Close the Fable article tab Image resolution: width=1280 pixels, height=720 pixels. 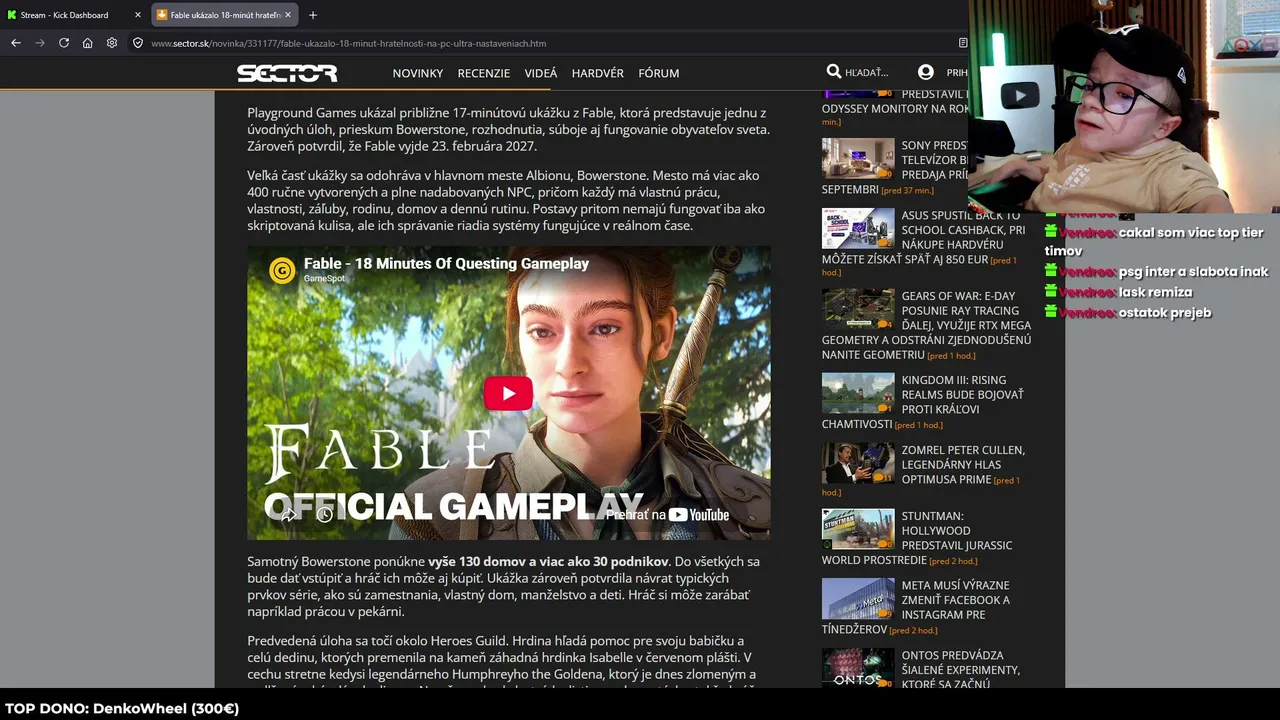(288, 15)
